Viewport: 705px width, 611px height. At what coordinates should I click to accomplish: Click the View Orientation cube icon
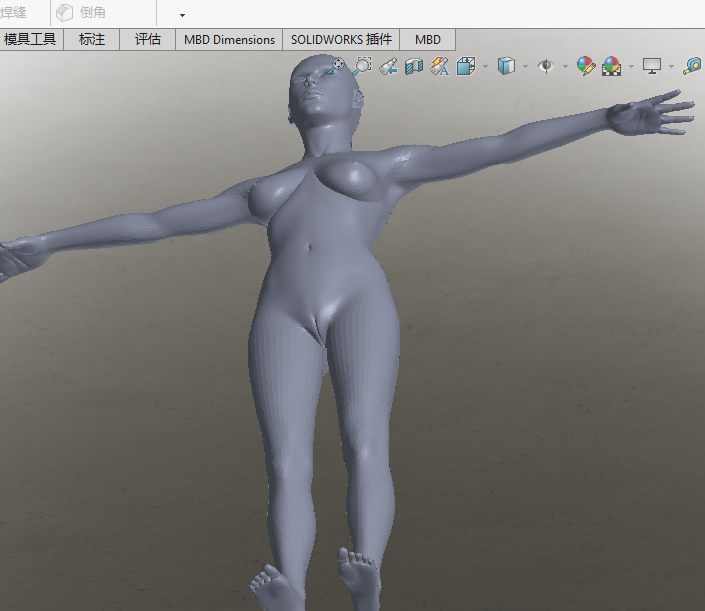466,66
